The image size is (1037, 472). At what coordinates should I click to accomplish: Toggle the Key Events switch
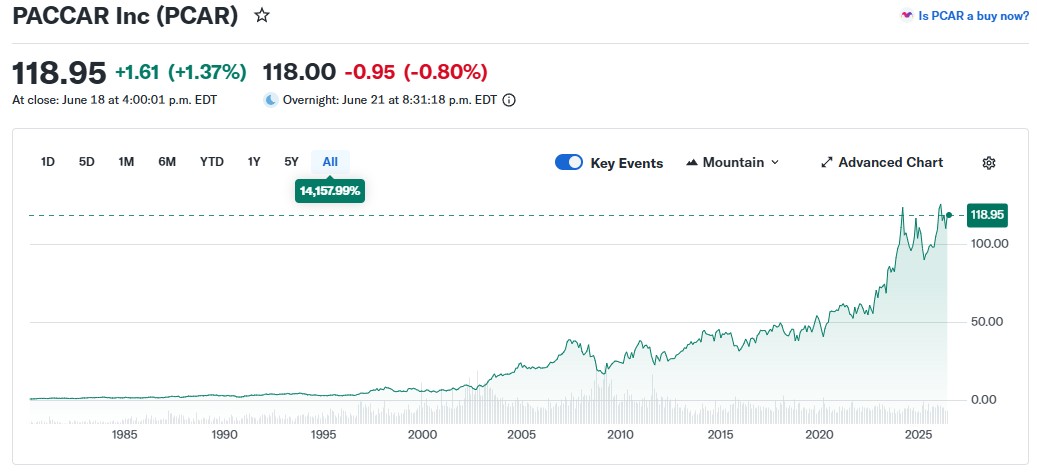pyautogui.click(x=569, y=163)
